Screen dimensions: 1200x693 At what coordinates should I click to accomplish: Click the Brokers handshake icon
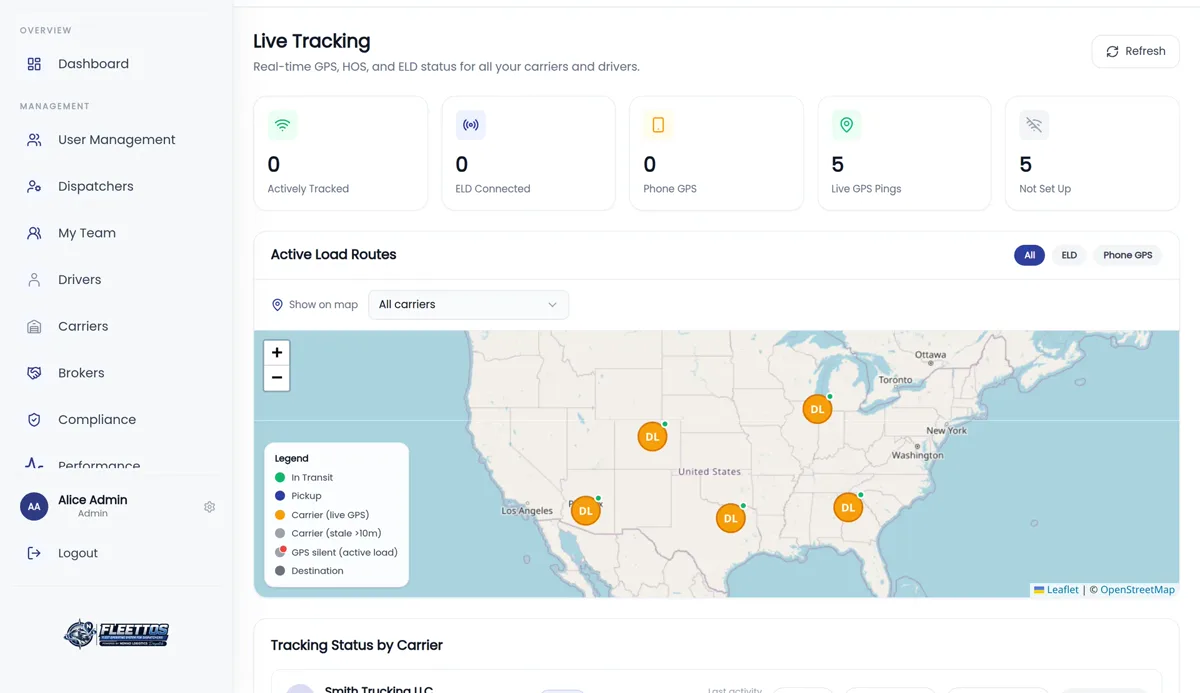[34, 373]
